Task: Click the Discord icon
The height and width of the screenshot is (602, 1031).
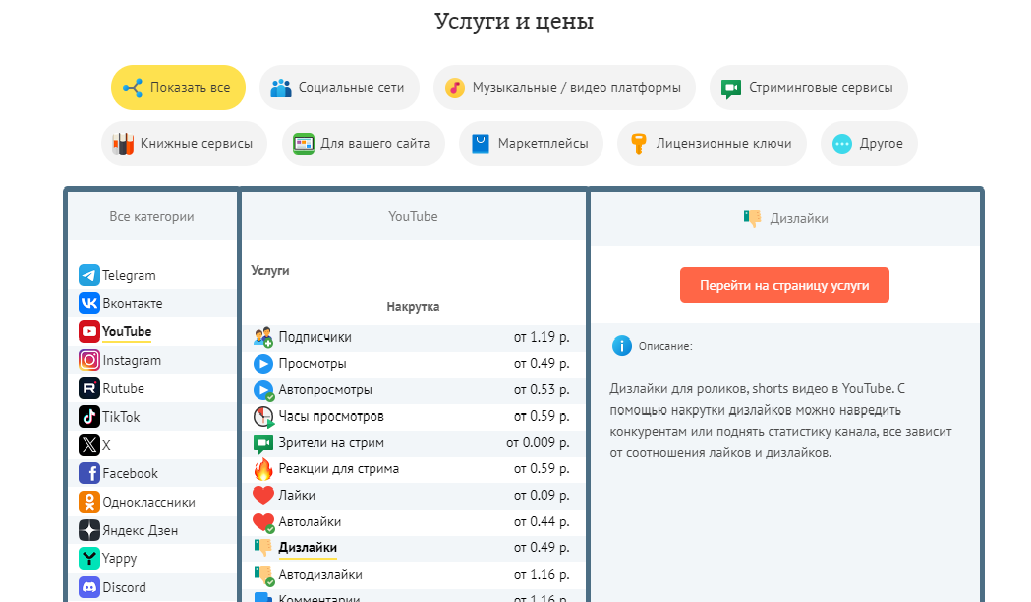Action: [89, 587]
